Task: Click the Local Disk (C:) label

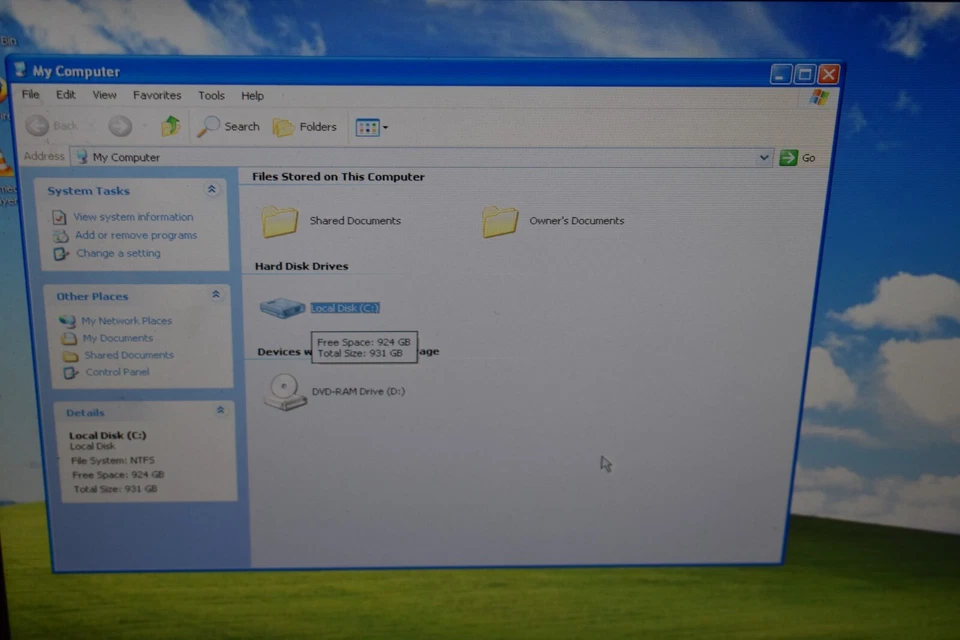Action: pos(345,307)
